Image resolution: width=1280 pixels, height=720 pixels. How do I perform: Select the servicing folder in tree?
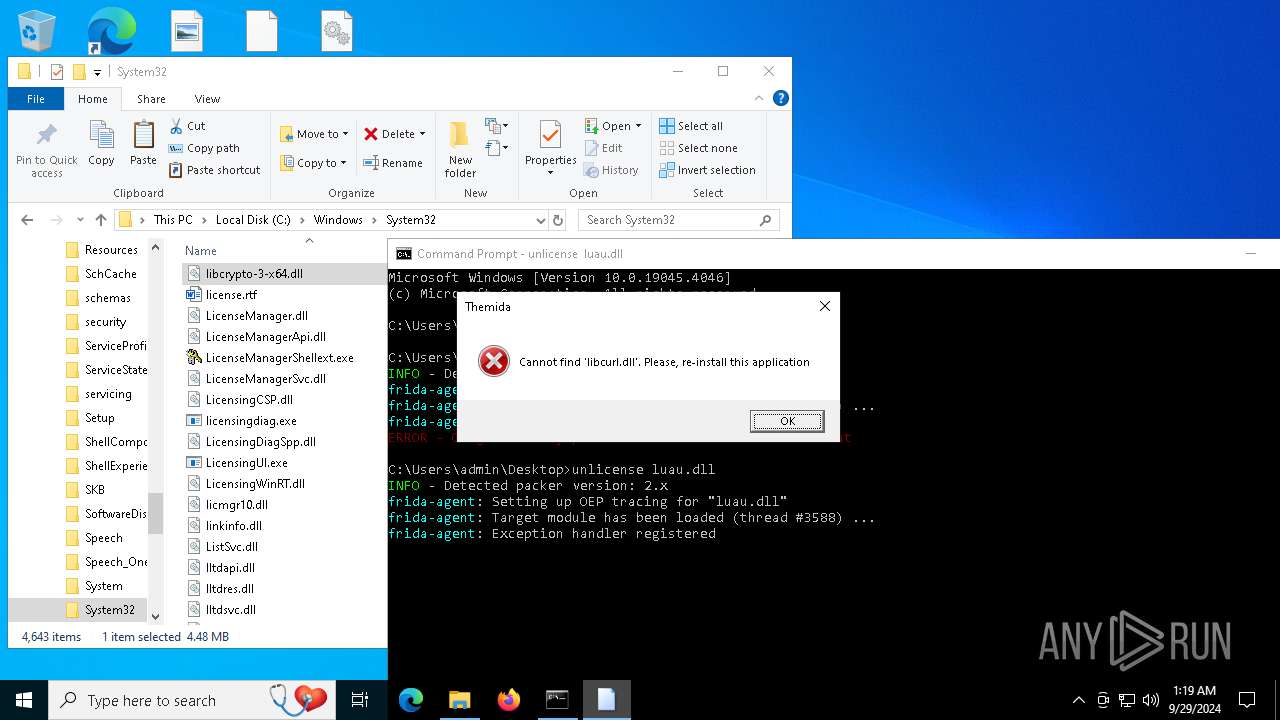pyautogui.click(x=108, y=394)
